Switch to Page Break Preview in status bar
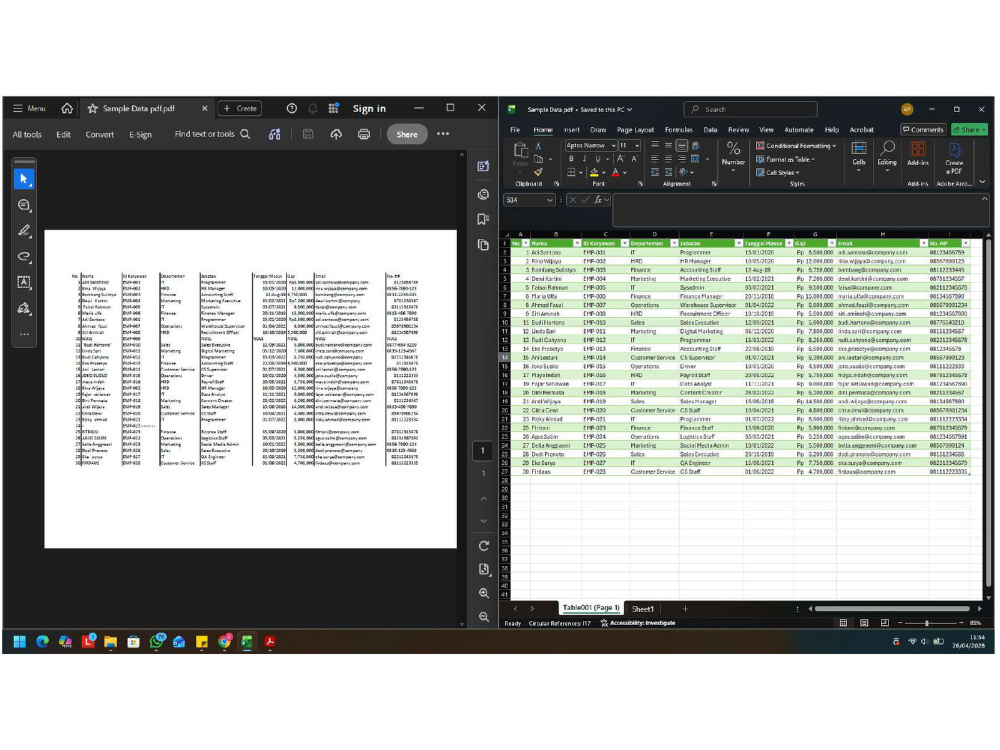Viewport: 1000px width, 750px height. [885, 623]
